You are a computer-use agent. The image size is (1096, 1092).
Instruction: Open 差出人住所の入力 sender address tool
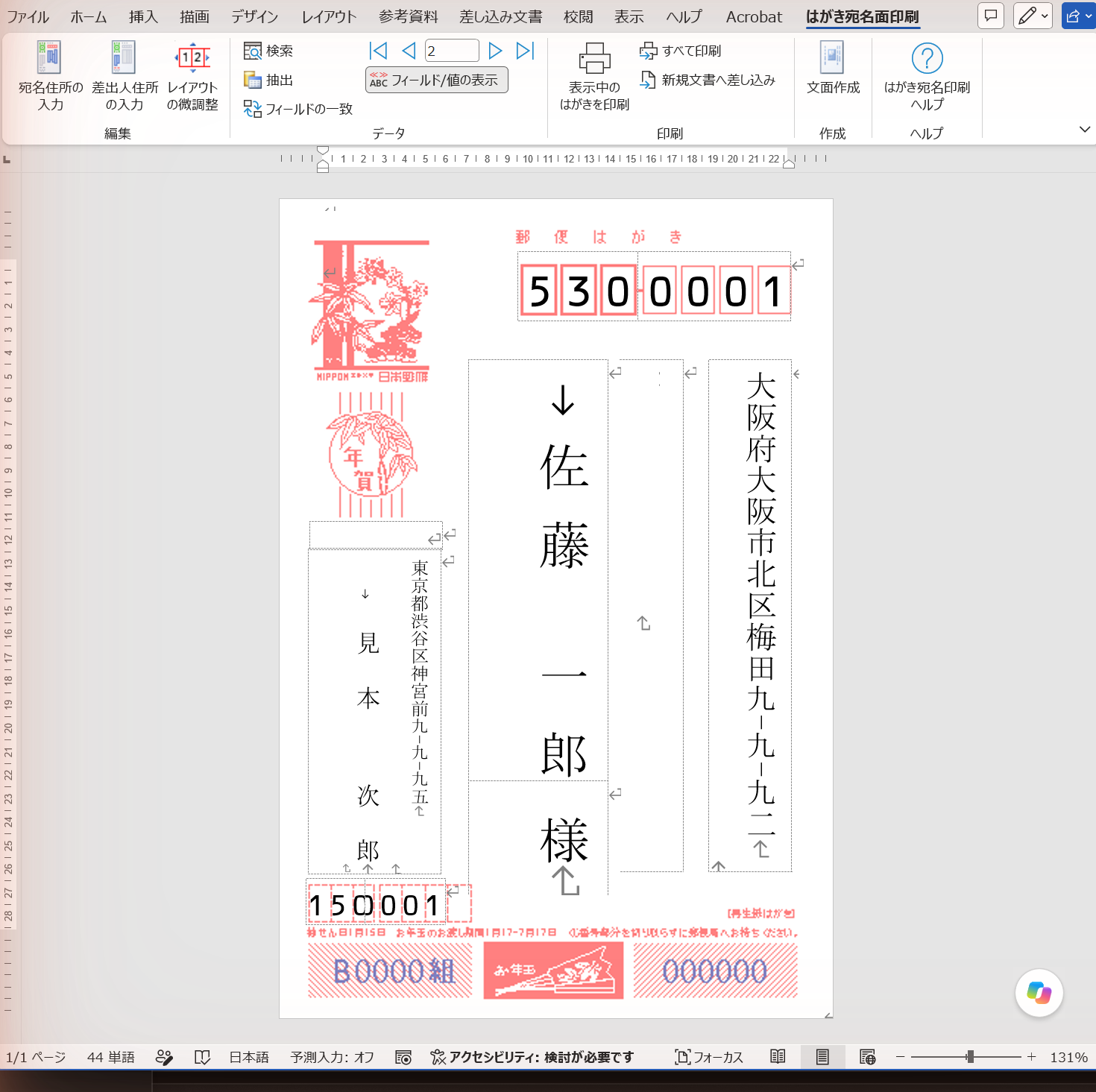[x=125, y=76]
